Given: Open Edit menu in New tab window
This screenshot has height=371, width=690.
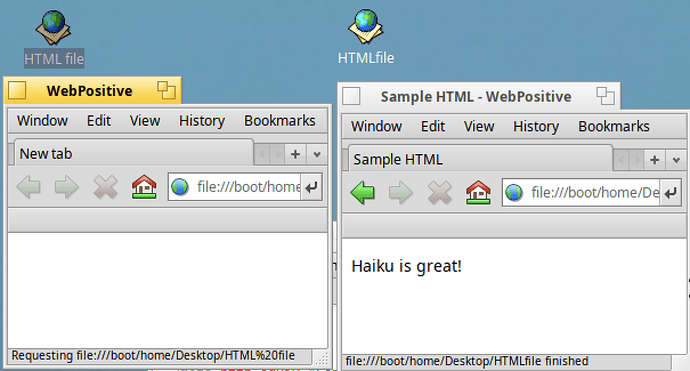Looking at the screenshot, I should (99, 121).
